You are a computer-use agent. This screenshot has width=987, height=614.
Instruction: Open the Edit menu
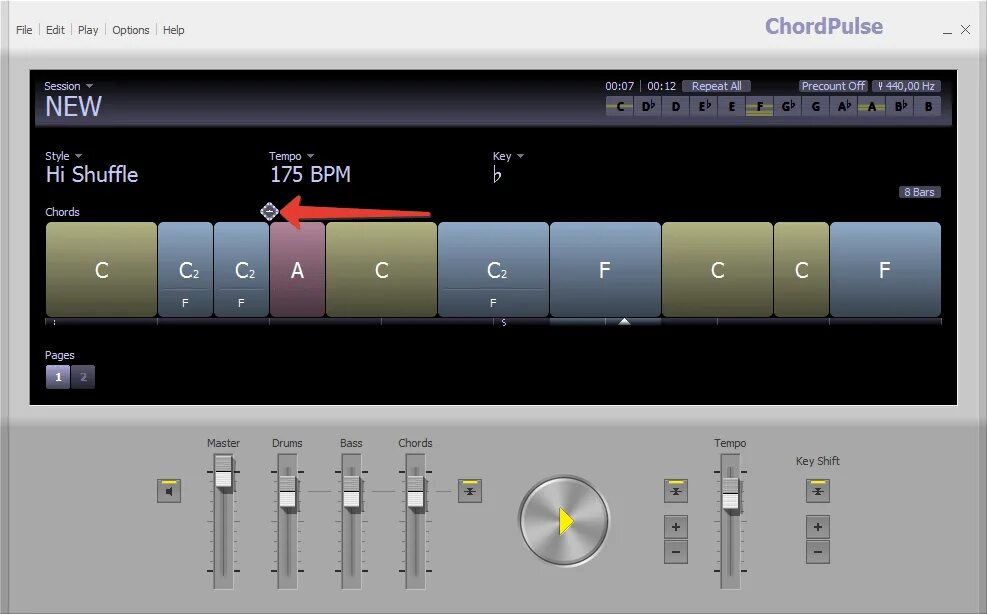(x=55, y=30)
